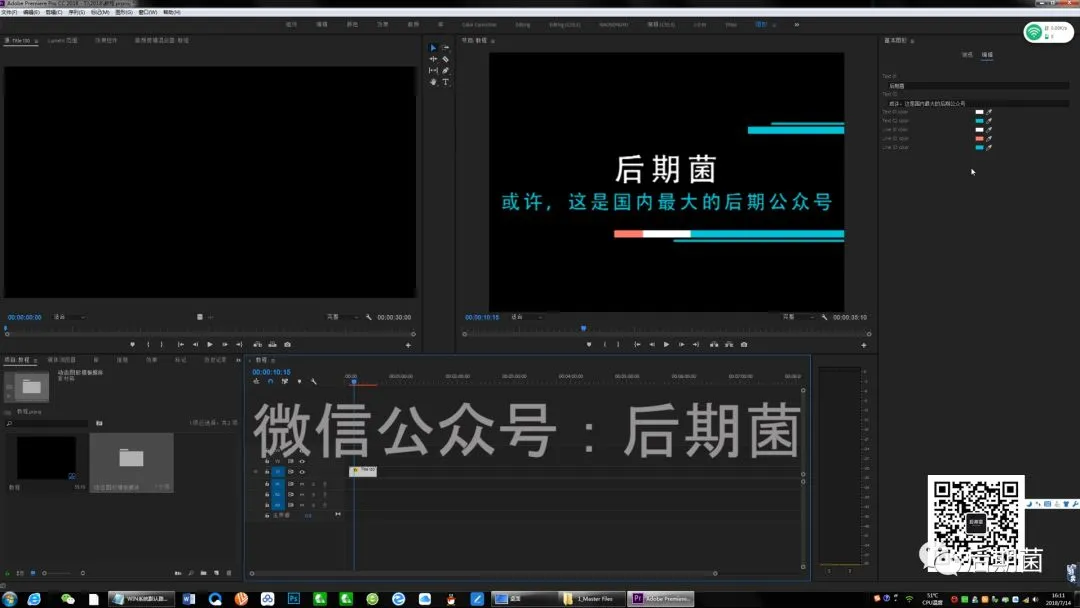This screenshot has width=1080, height=608.
Task: Open Source monitor zoom level dropdown
Action: point(70,317)
